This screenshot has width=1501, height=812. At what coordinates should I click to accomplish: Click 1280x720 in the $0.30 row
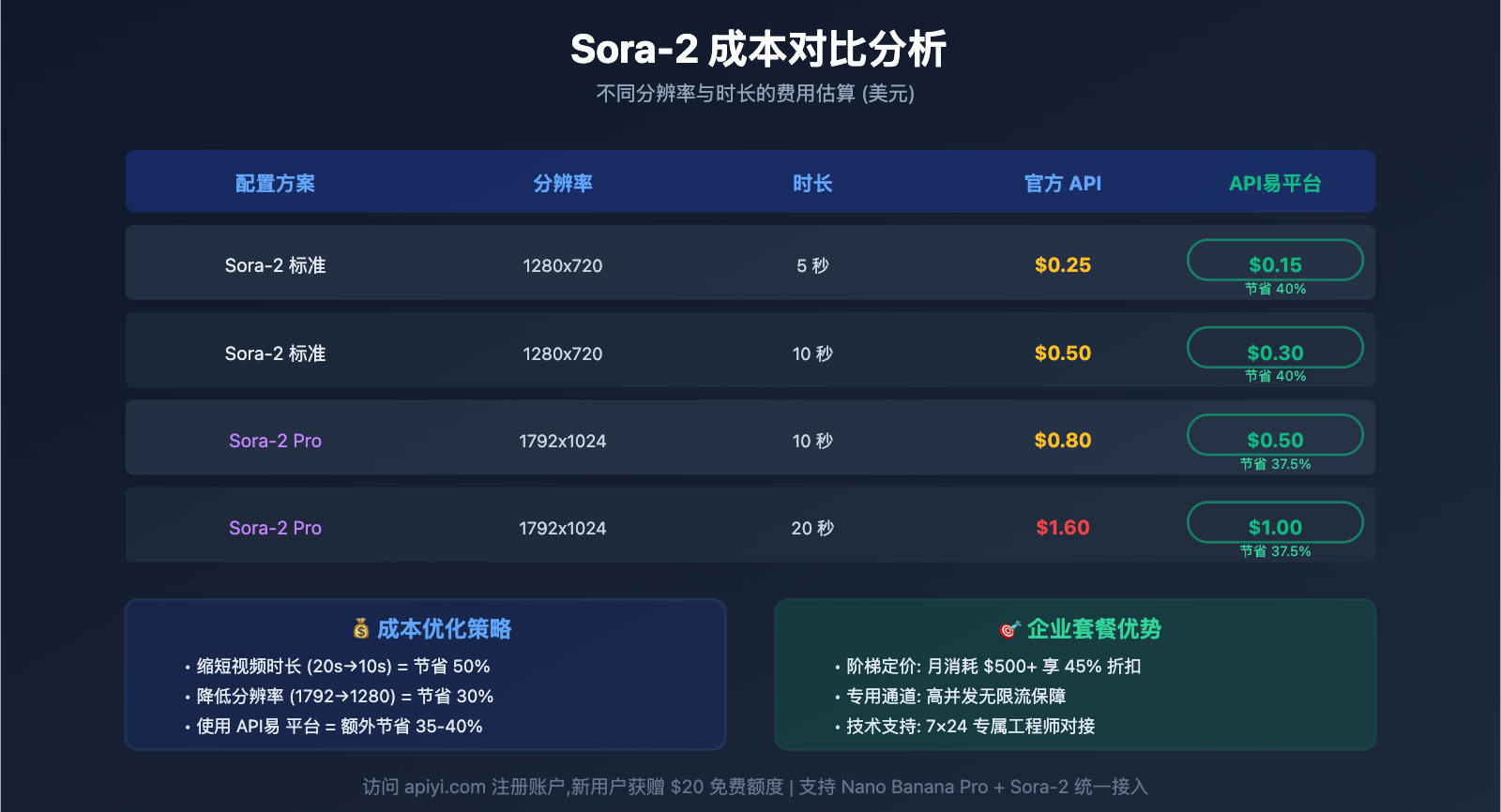563,353
